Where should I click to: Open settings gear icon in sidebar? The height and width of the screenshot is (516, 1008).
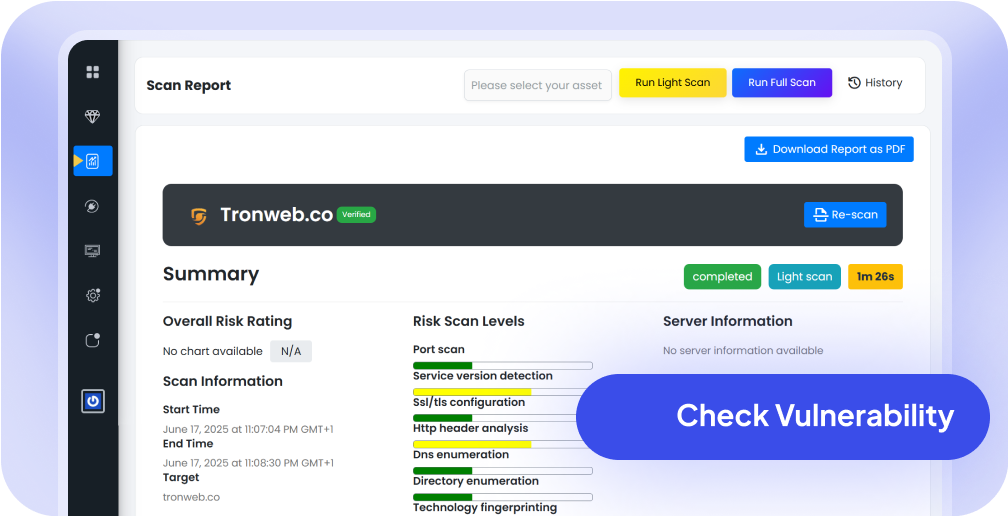click(93, 296)
